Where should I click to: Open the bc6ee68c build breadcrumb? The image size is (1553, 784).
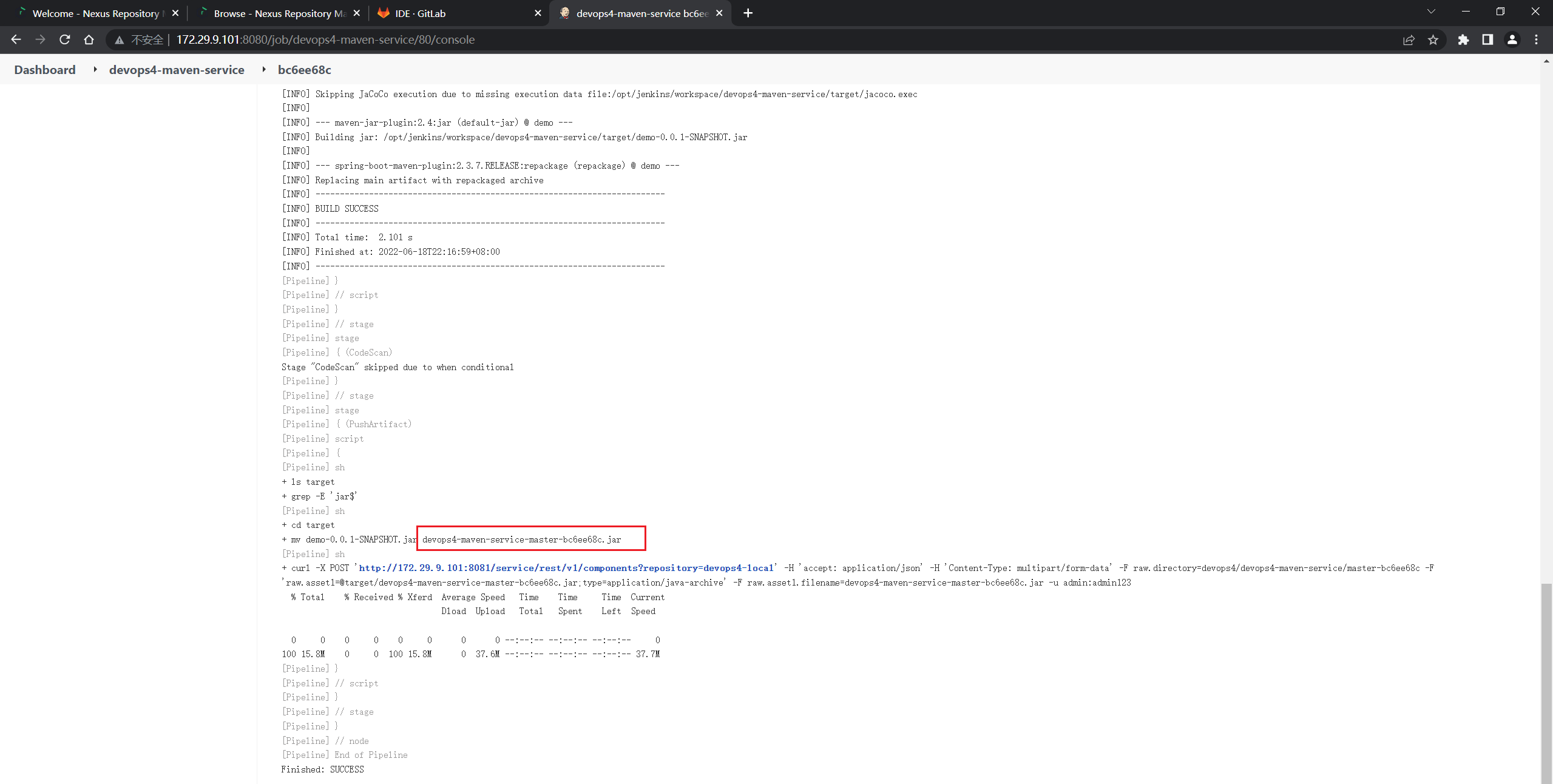[305, 70]
